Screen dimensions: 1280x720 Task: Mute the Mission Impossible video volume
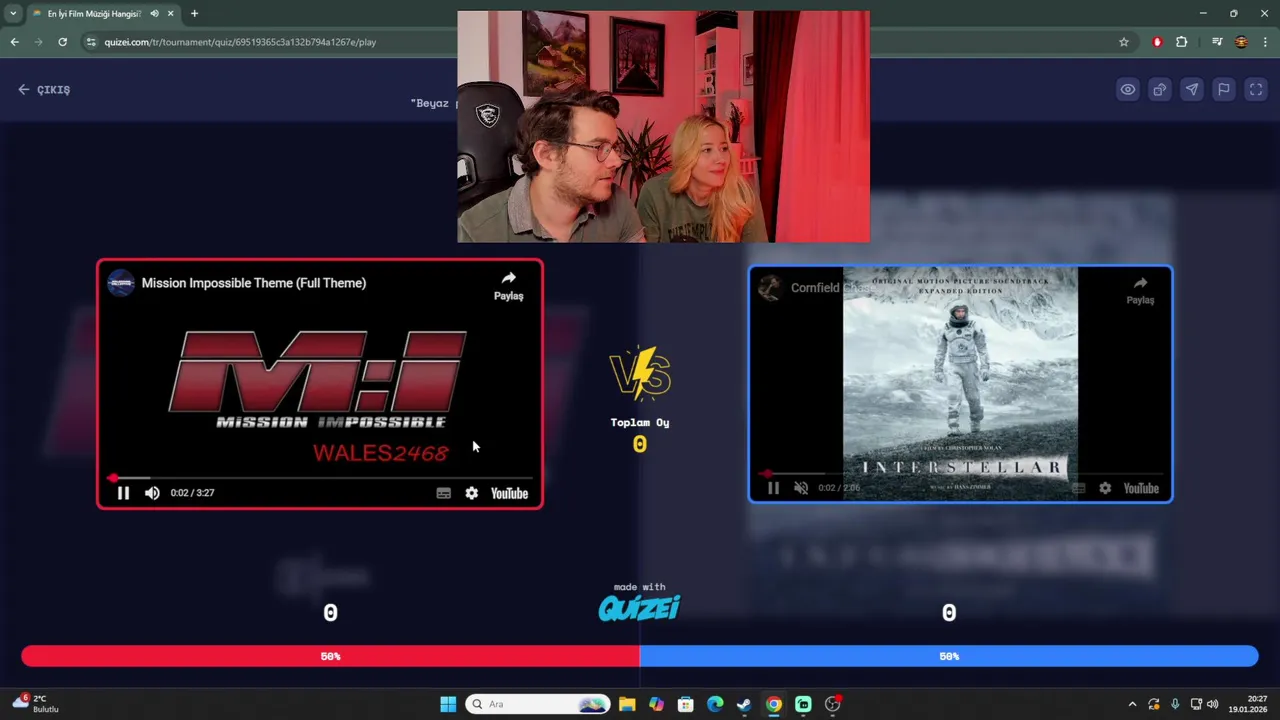click(x=152, y=492)
